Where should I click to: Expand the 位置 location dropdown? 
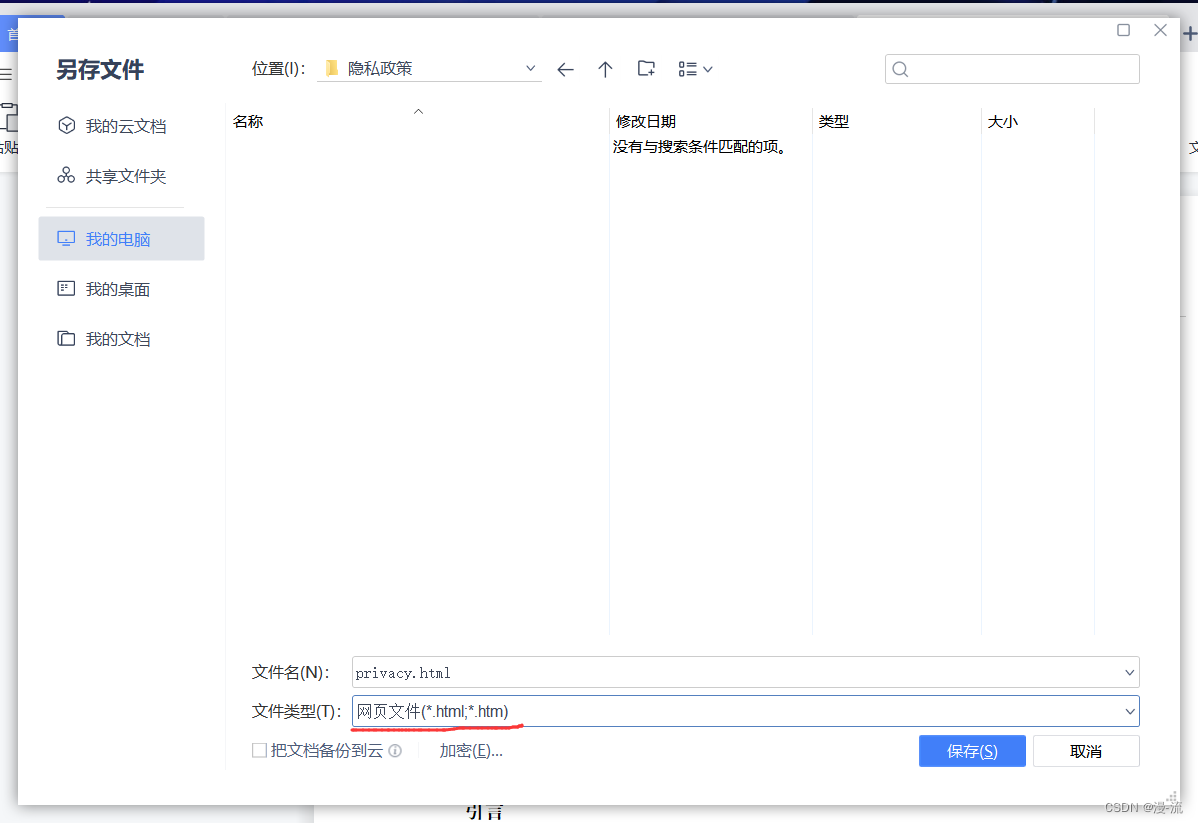tap(530, 68)
